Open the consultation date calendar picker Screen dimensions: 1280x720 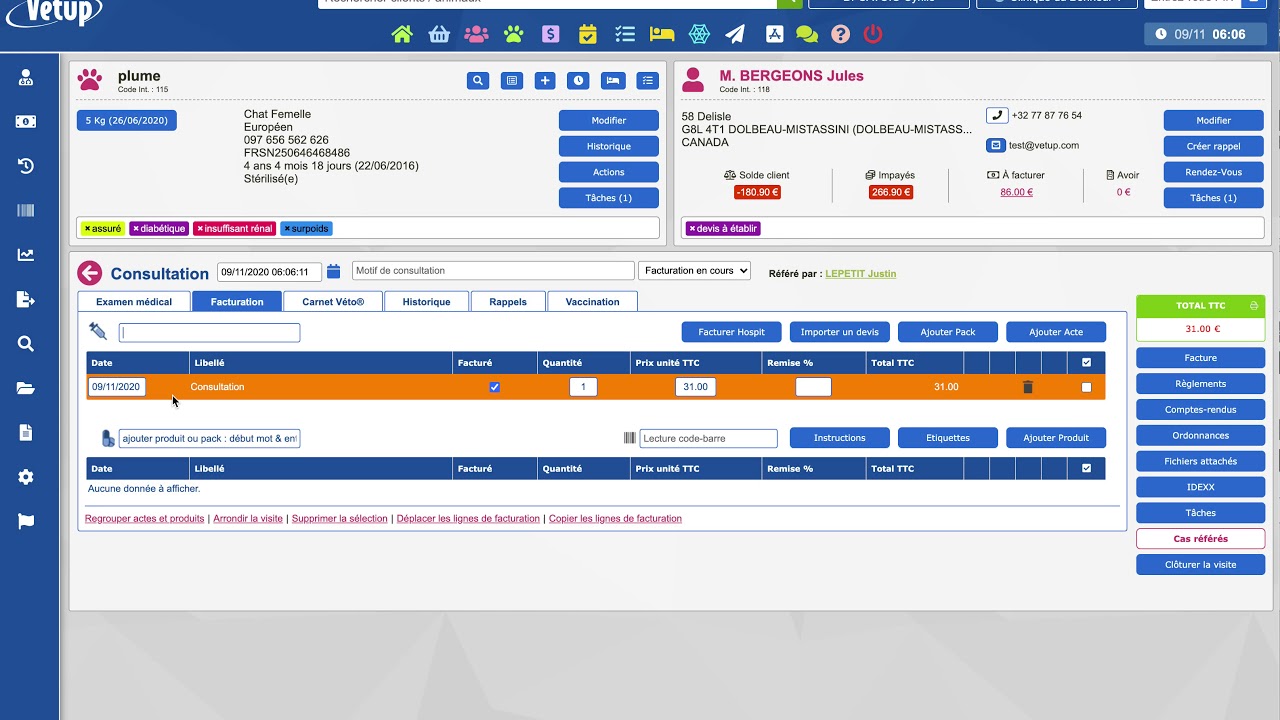pos(334,271)
